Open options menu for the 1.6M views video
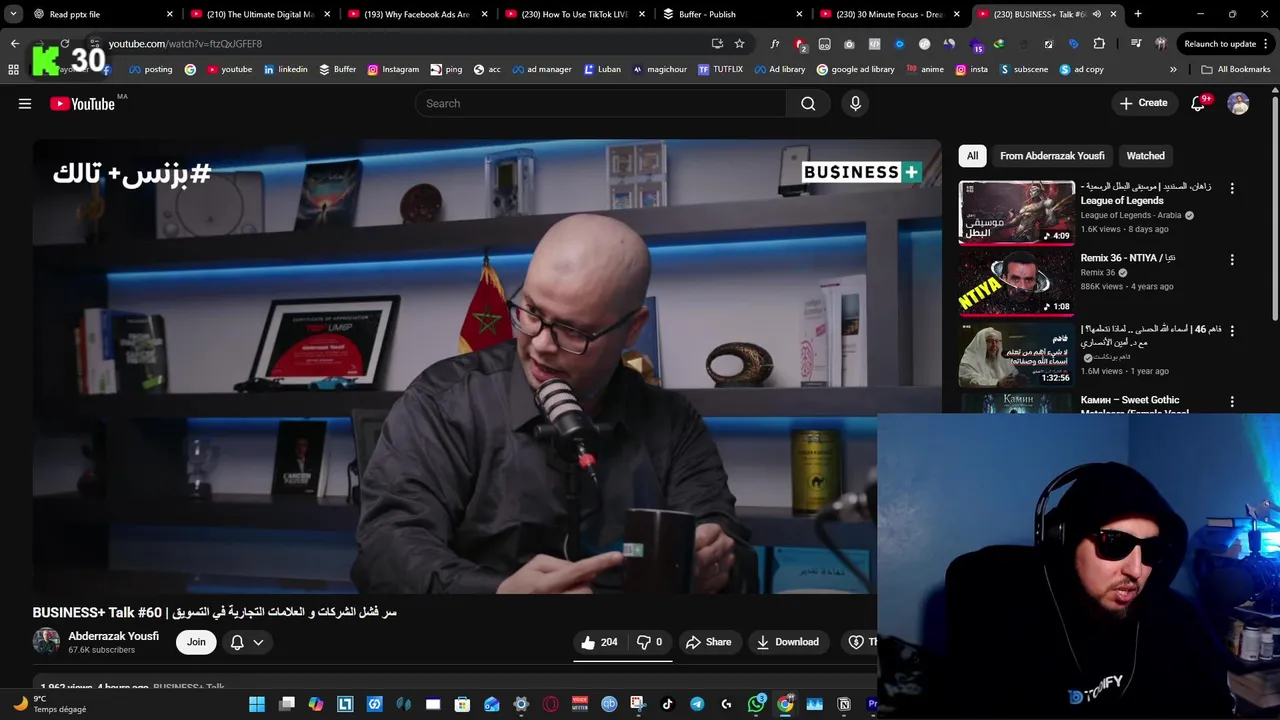The height and width of the screenshot is (720, 1280). [1232, 330]
